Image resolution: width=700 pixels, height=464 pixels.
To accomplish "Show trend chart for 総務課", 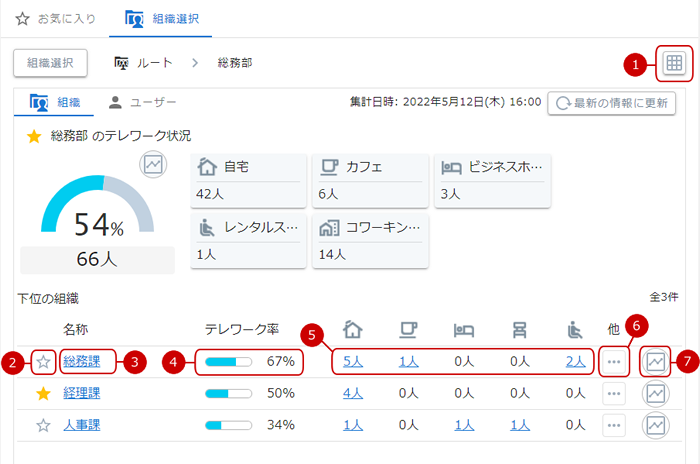I will 655,362.
